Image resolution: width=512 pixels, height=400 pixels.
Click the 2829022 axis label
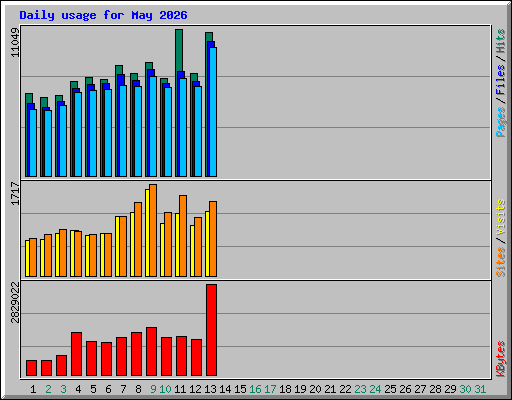click(15, 302)
